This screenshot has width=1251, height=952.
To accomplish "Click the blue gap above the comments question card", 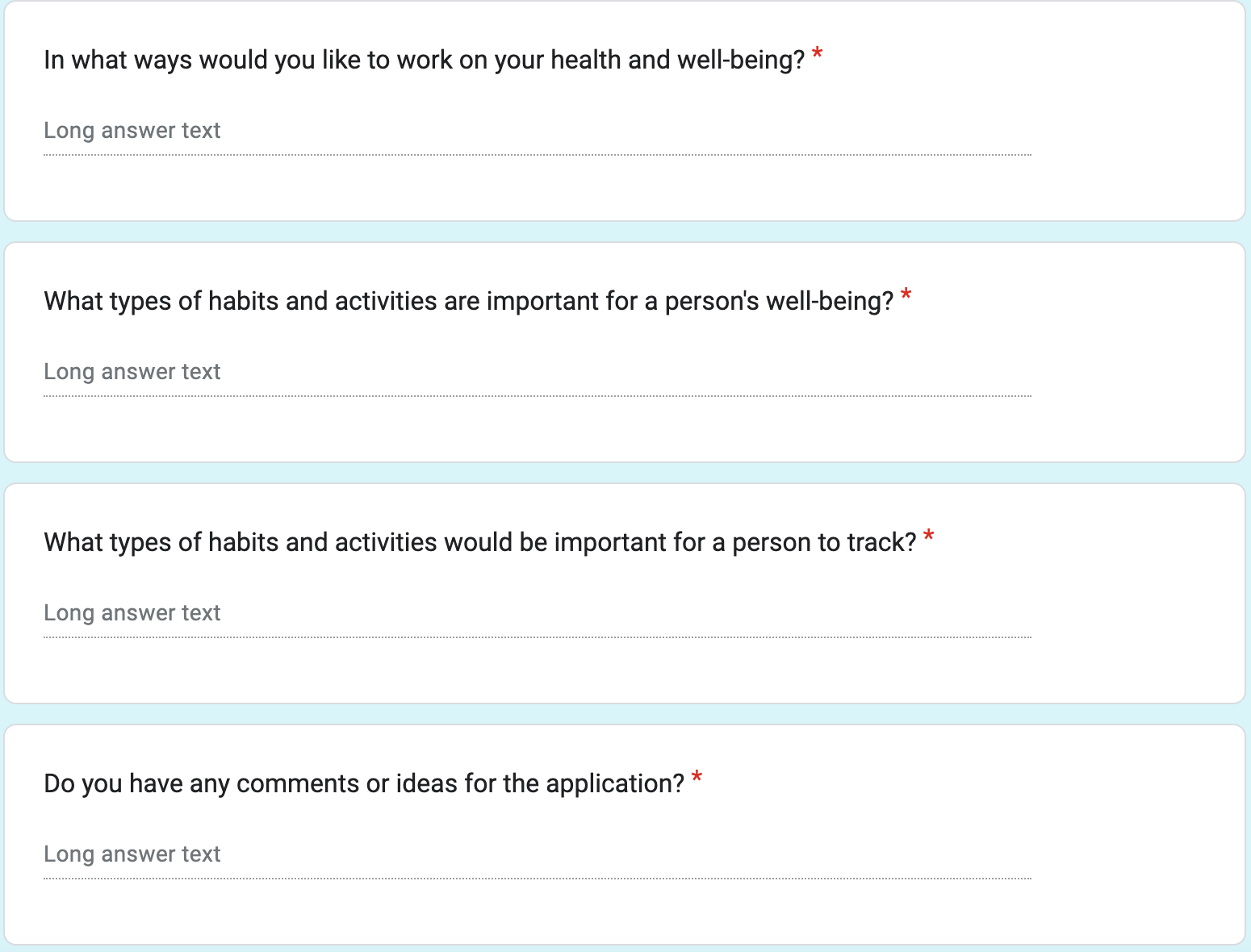I will click(x=625, y=714).
